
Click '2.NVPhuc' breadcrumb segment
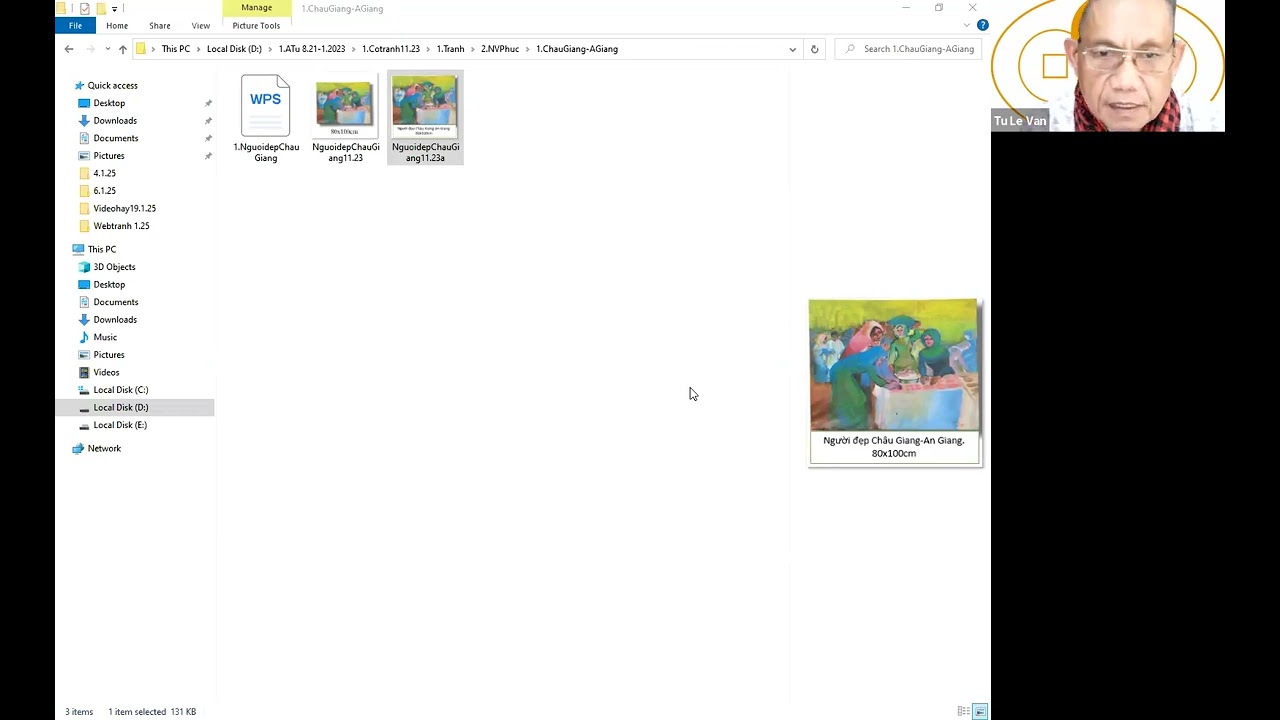500,49
